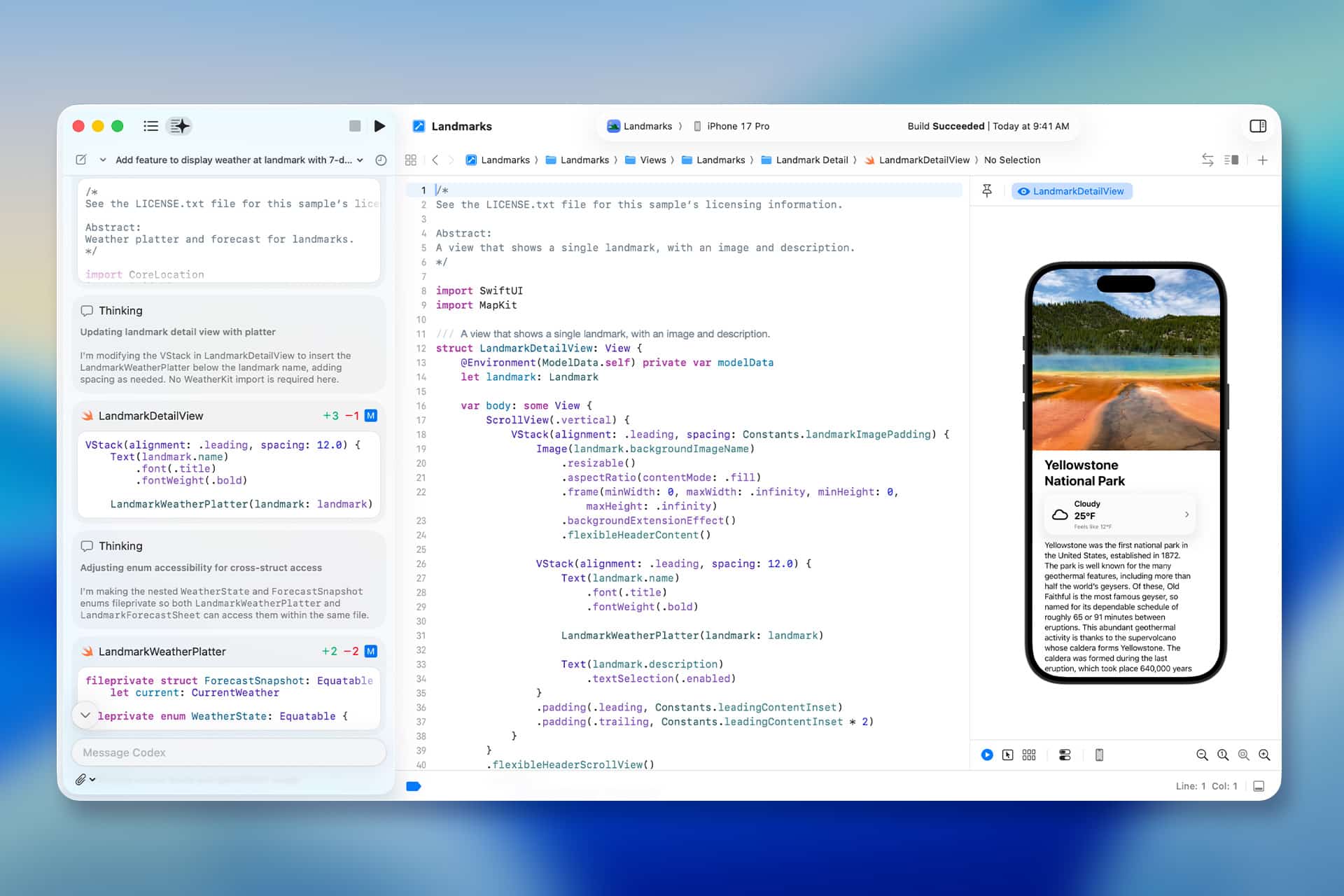The width and height of the screenshot is (1344, 896).
Task: Pin the current preview
Action: click(987, 190)
